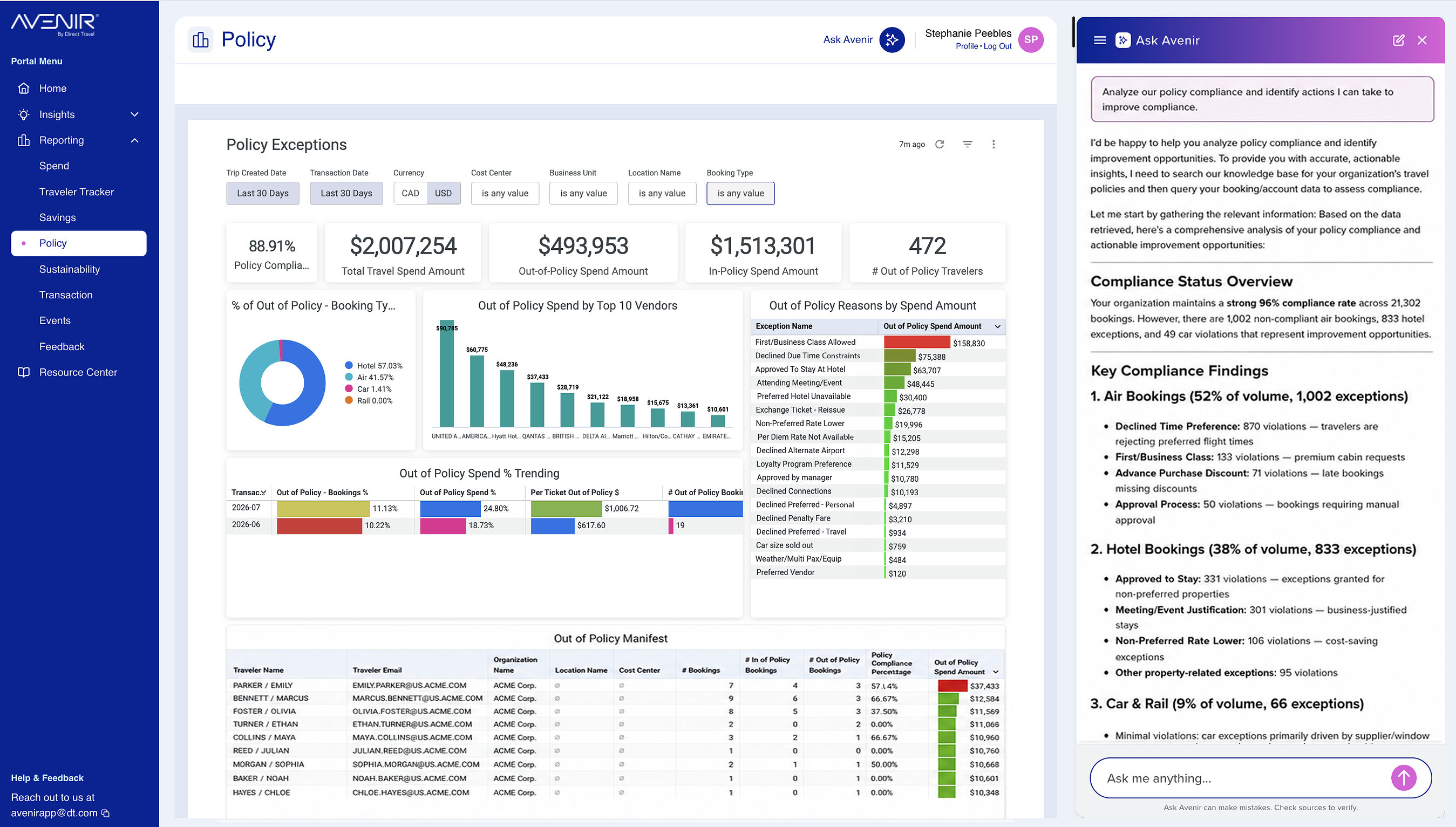Open the Cost Center filter

click(505, 193)
